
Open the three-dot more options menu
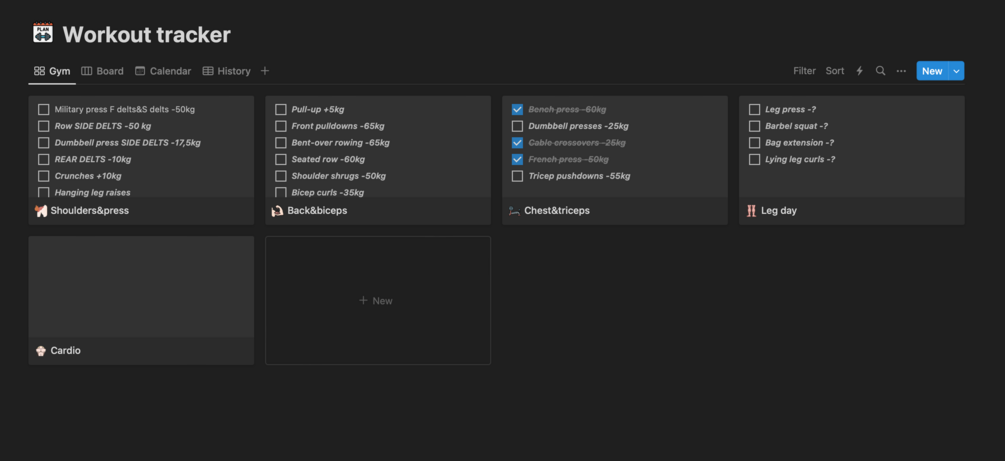[901, 71]
